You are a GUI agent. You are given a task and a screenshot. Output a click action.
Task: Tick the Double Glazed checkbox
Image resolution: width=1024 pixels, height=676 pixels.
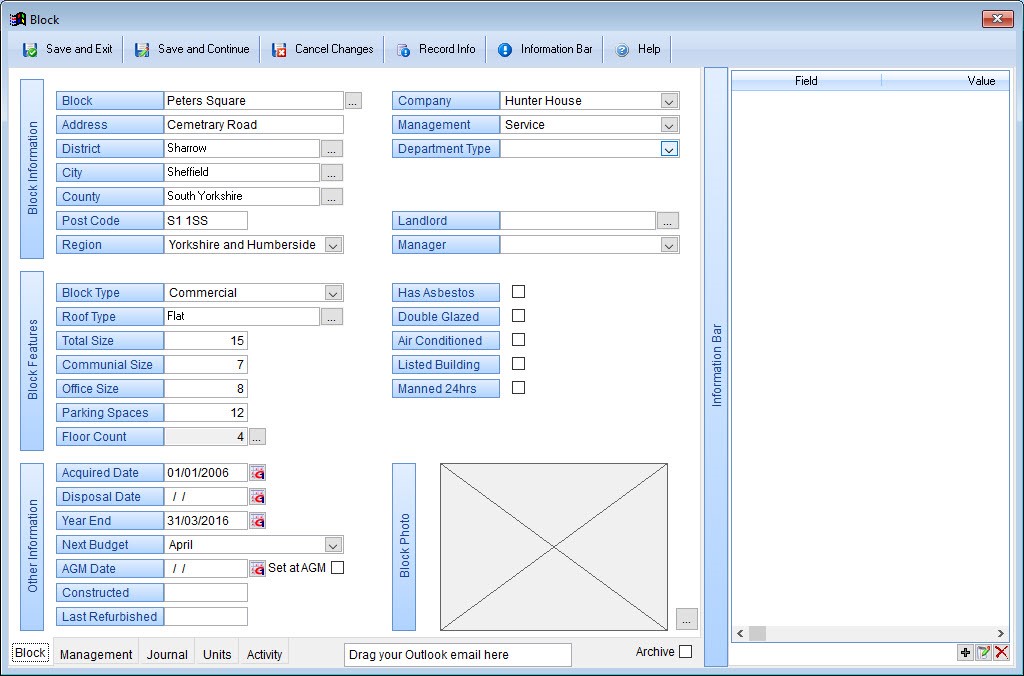[518, 316]
